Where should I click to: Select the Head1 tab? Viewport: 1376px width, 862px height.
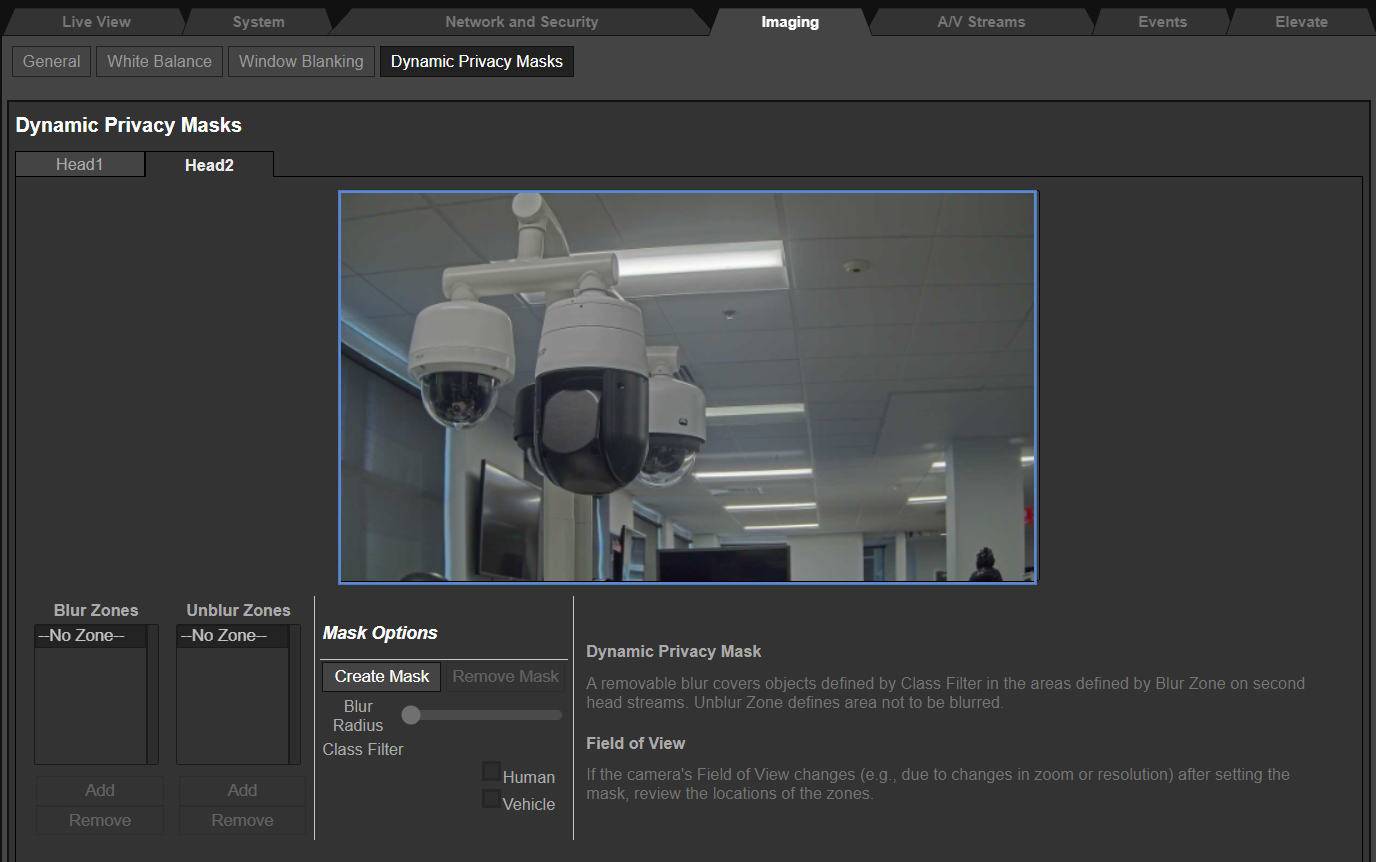(80, 164)
